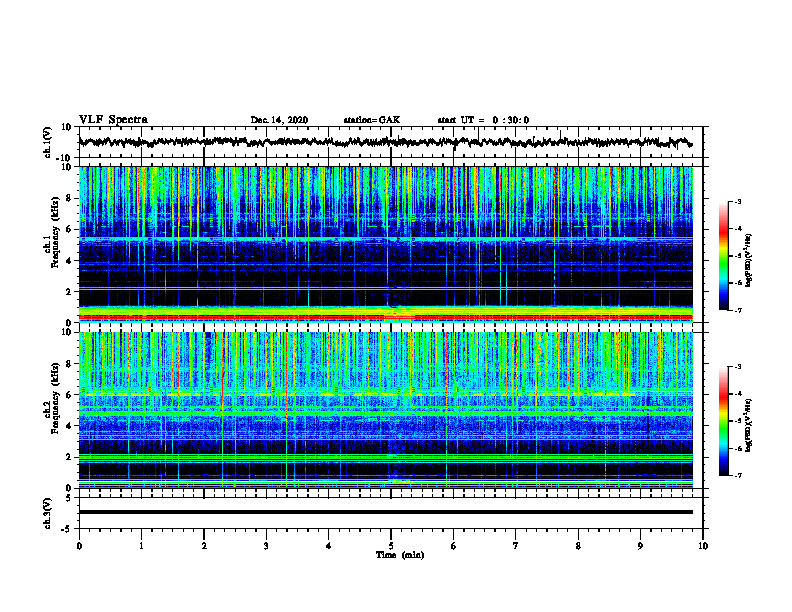Click the 'Time (min)' axis title
The height and width of the screenshot is (612, 792).
coord(400,555)
